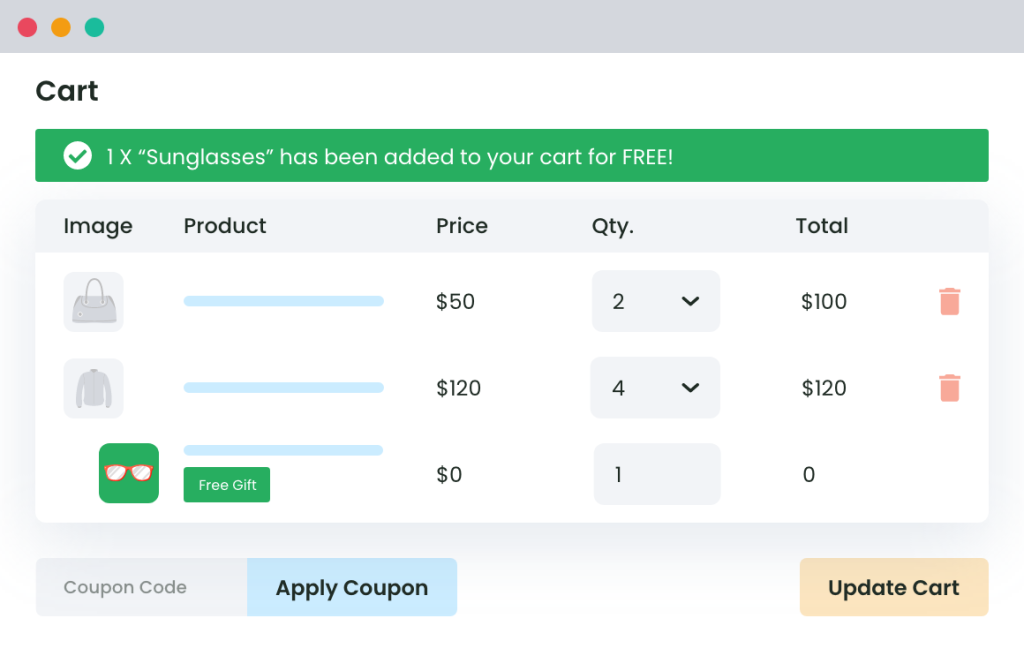Viewport: 1024px width, 671px height.
Task: Expand the quantity selector showing 4
Action: [655, 388]
